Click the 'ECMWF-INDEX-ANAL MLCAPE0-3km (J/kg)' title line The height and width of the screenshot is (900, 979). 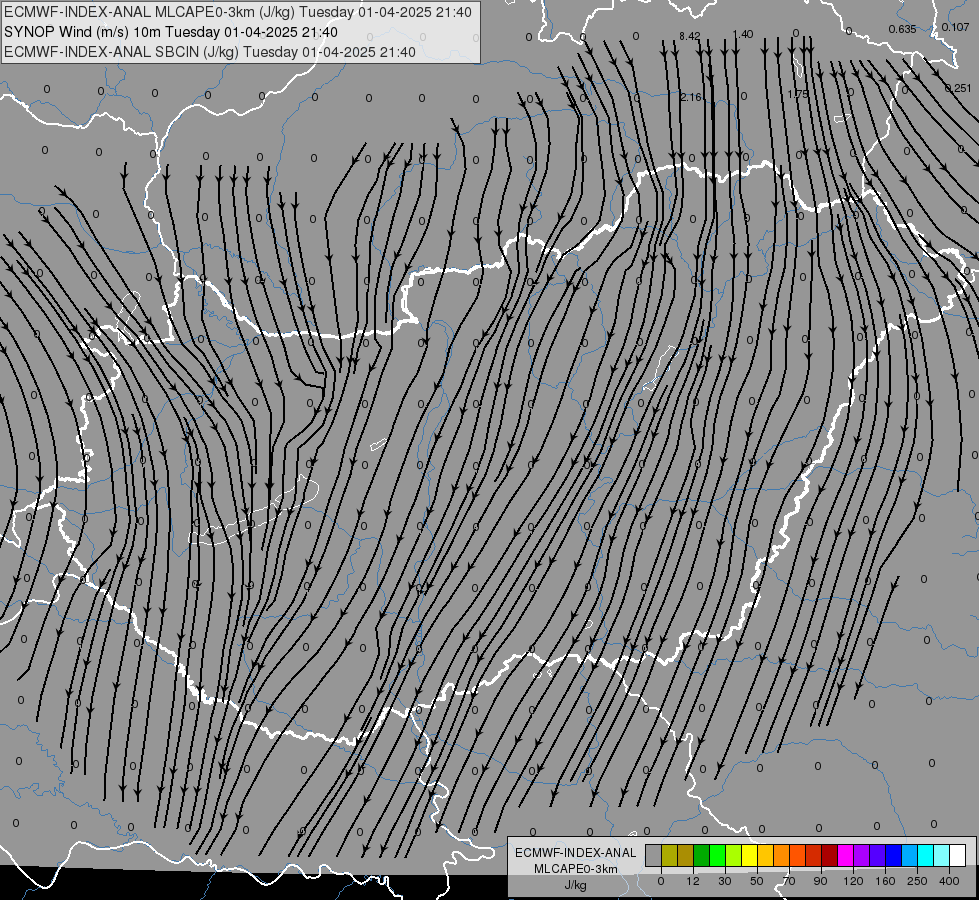[x=238, y=12]
